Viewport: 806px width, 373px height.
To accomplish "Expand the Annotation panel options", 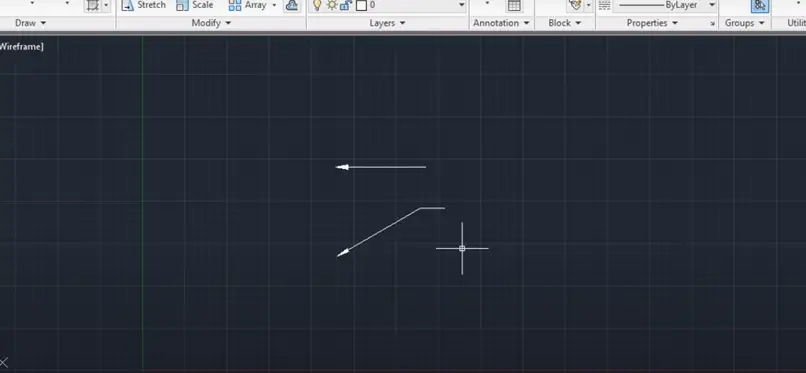I will [501, 23].
